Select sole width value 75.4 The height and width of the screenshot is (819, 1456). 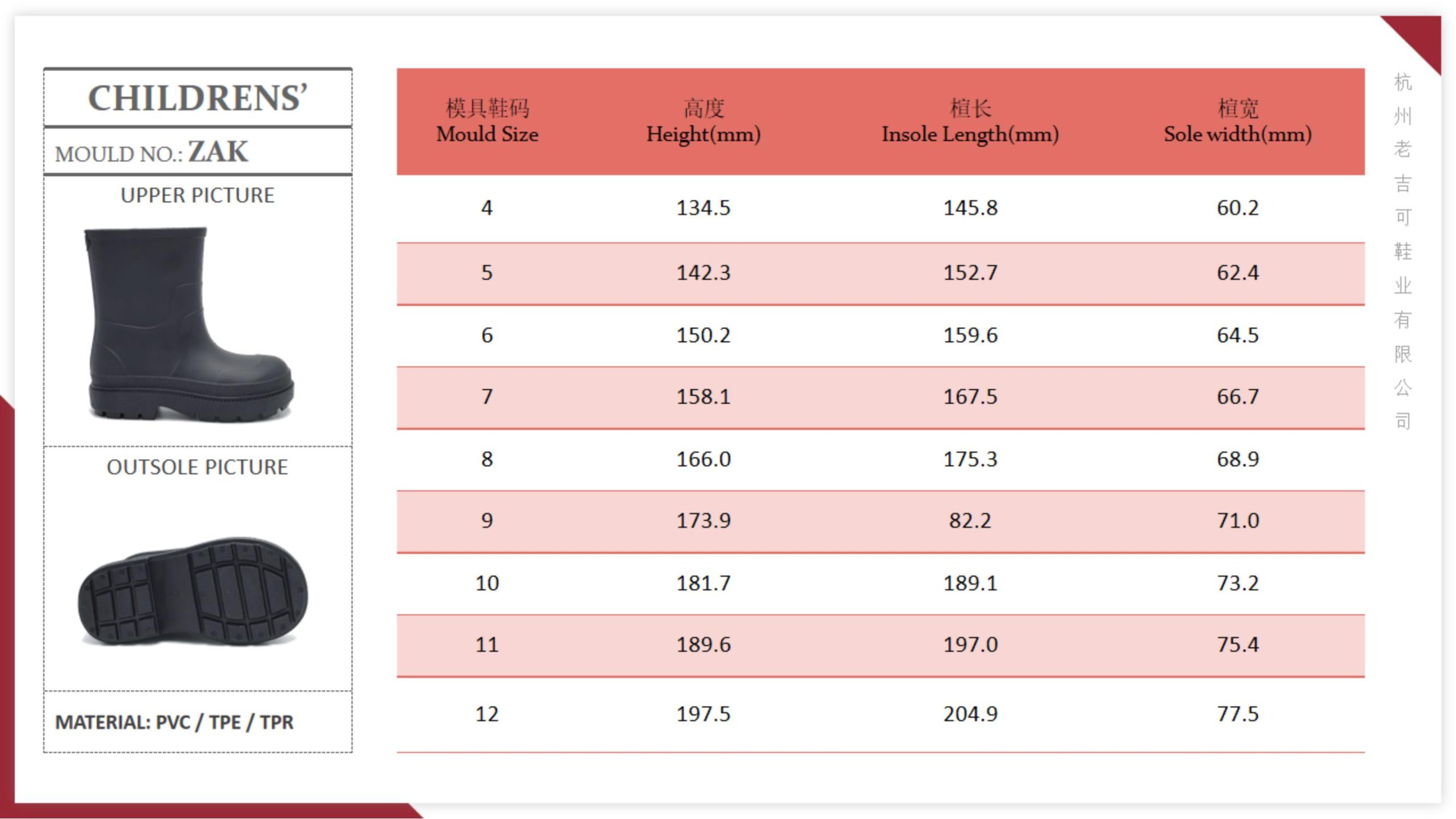1238,644
